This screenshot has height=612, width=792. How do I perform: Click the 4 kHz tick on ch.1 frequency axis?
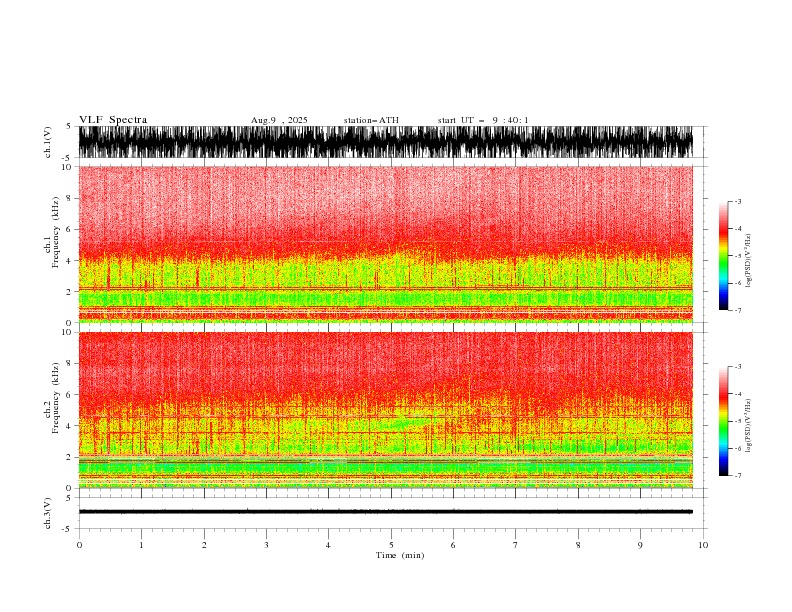[69, 261]
